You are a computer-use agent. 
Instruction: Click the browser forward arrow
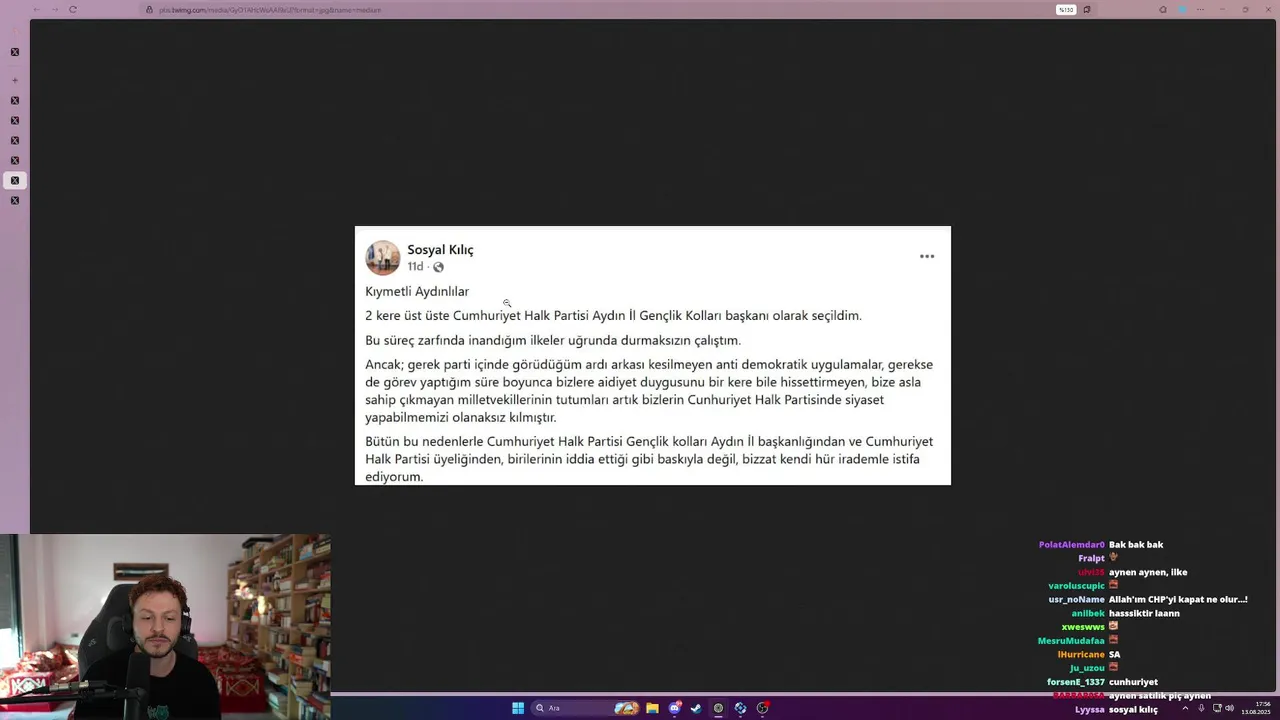tap(54, 10)
